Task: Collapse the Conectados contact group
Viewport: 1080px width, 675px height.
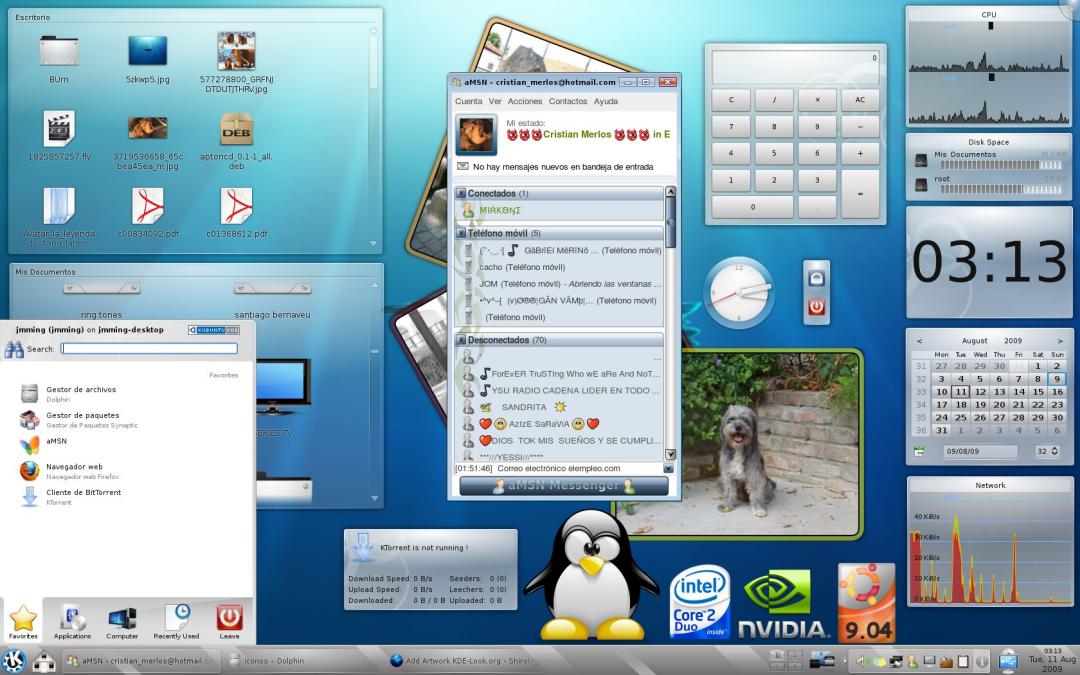Action: click(461, 194)
